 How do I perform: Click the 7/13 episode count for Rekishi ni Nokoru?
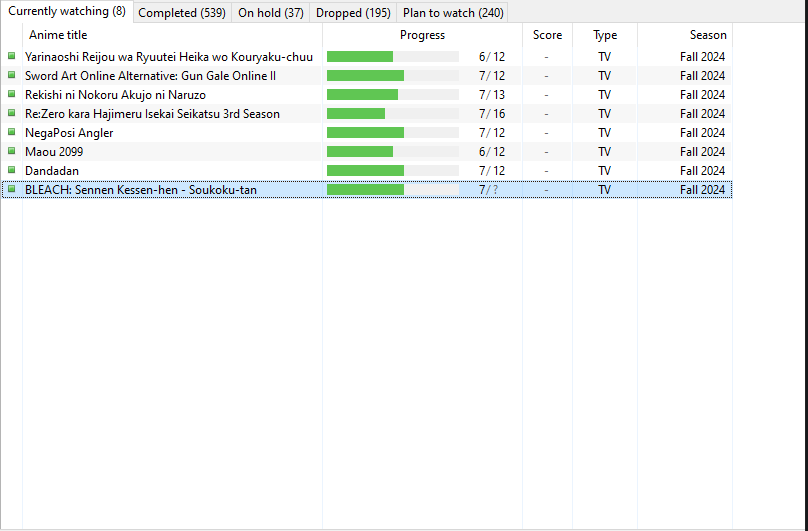pyautogui.click(x=492, y=95)
